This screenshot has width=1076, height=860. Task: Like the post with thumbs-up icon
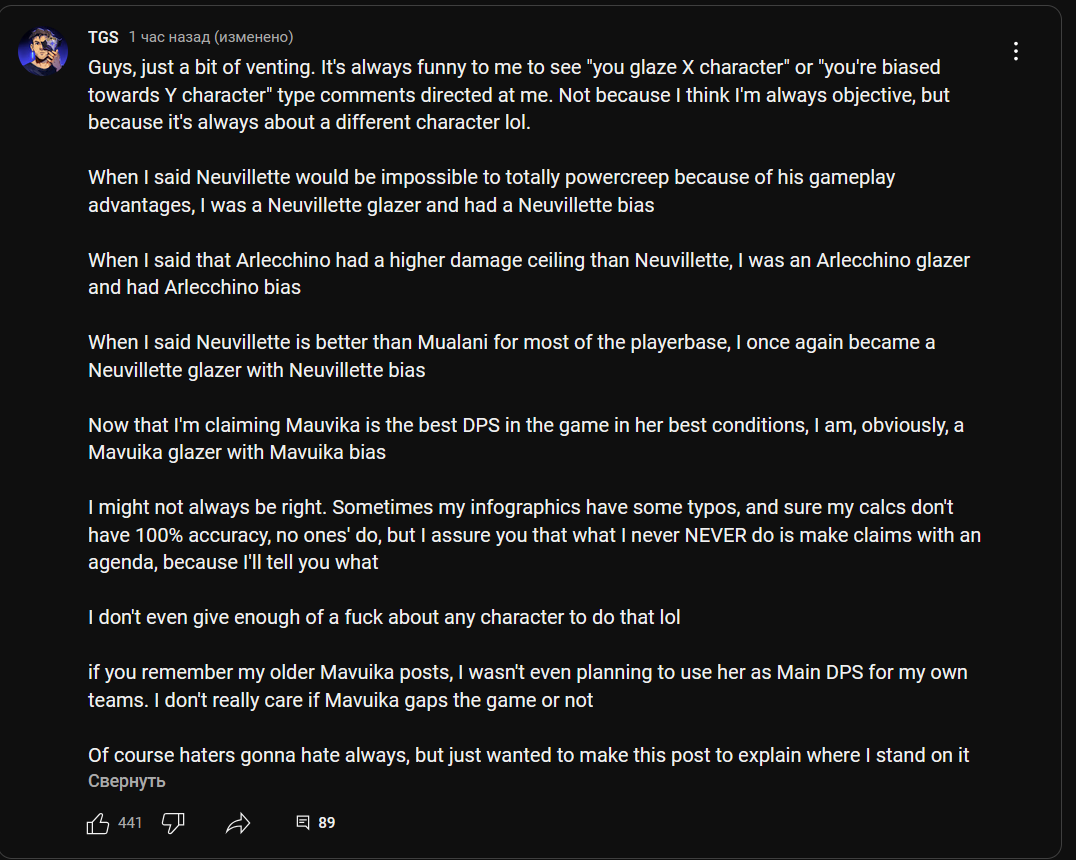point(98,823)
